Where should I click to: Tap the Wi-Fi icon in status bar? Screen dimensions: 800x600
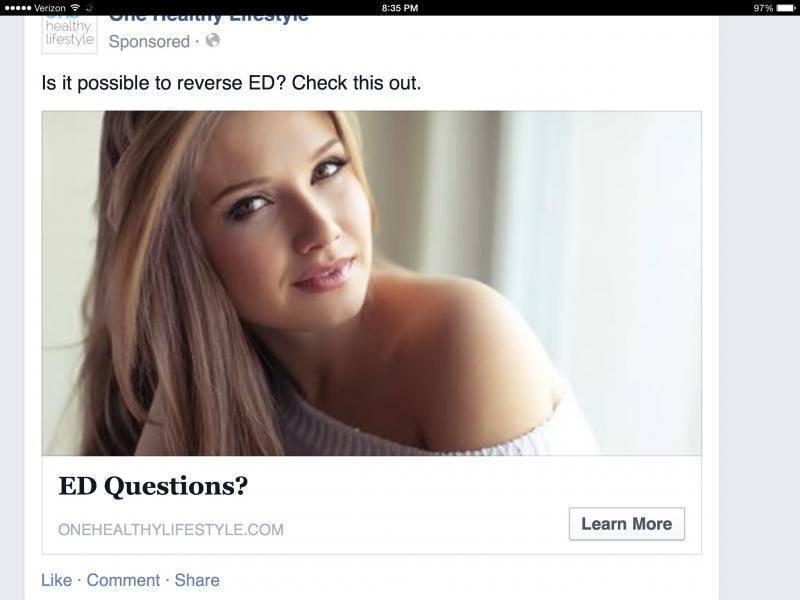click(75, 8)
